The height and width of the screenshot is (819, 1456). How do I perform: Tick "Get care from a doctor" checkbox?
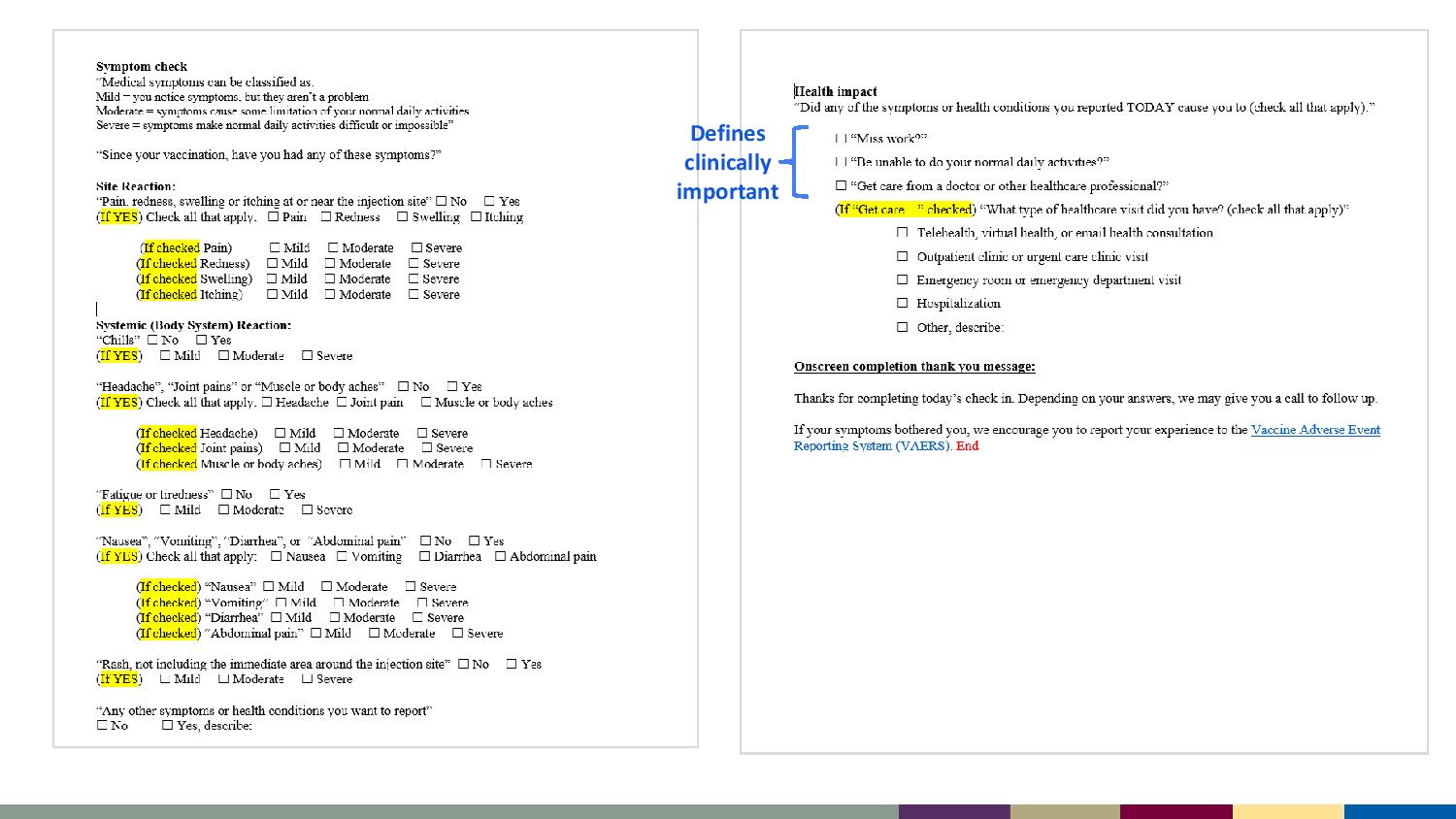(x=841, y=186)
